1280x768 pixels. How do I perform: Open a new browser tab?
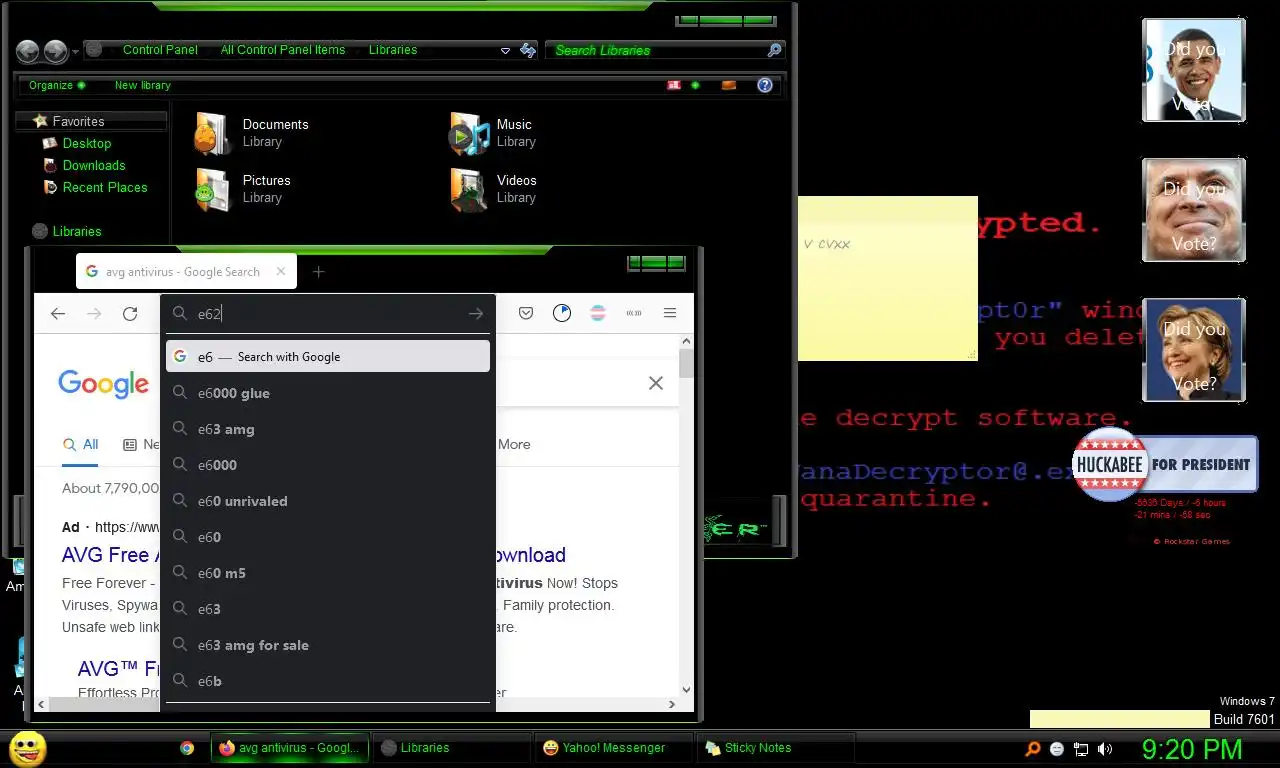coord(318,272)
